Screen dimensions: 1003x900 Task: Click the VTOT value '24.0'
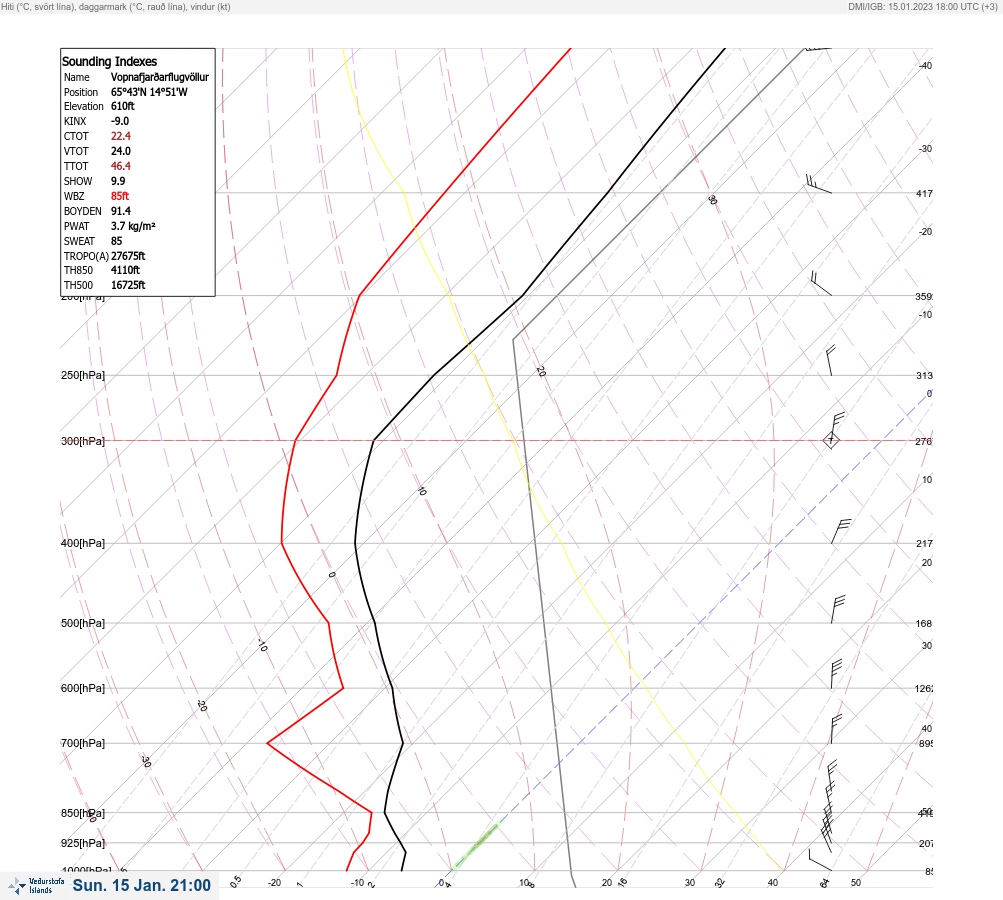coord(121,151)
